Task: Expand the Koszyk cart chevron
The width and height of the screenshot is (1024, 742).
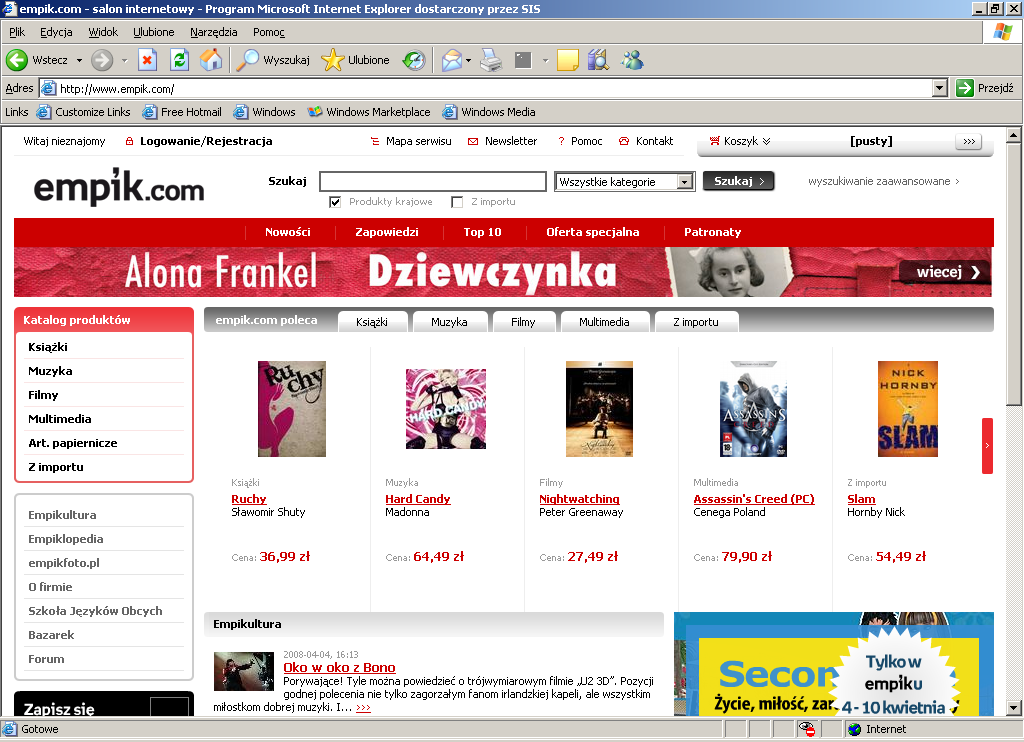Action: pos(766,141)
